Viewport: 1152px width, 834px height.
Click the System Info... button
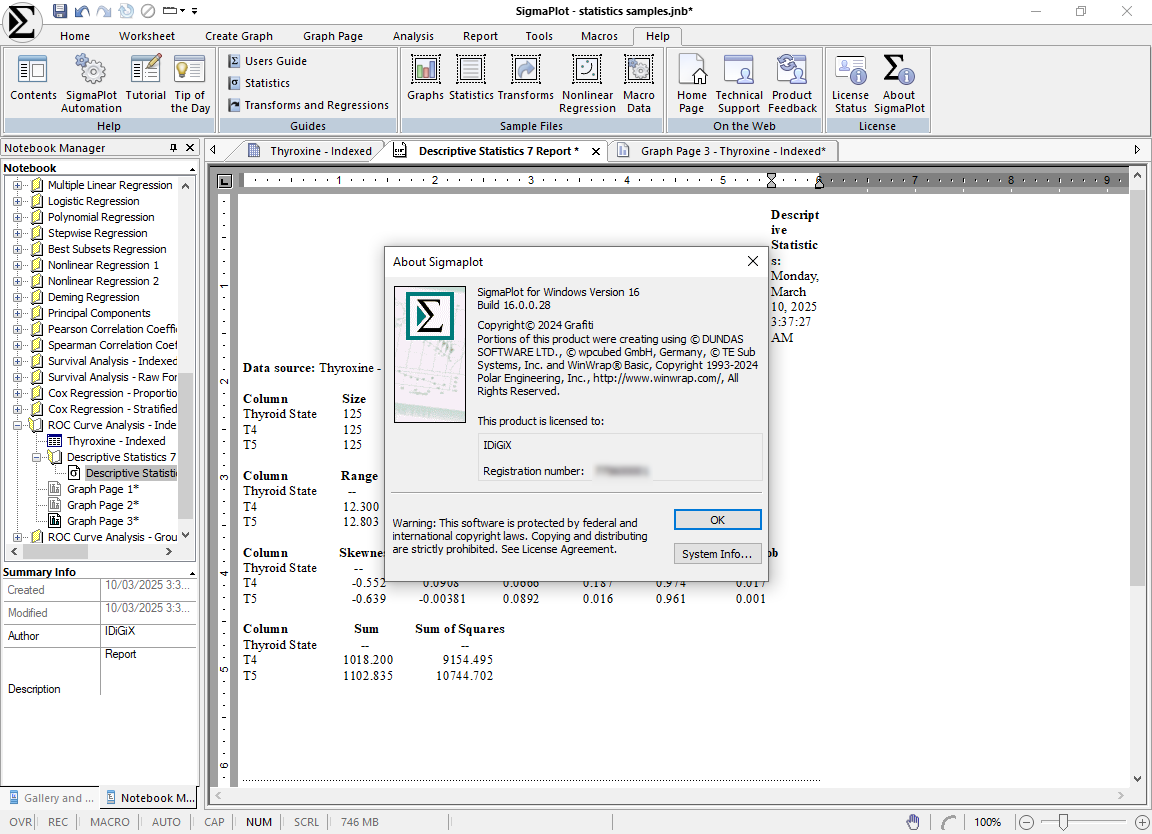[717, 554]
